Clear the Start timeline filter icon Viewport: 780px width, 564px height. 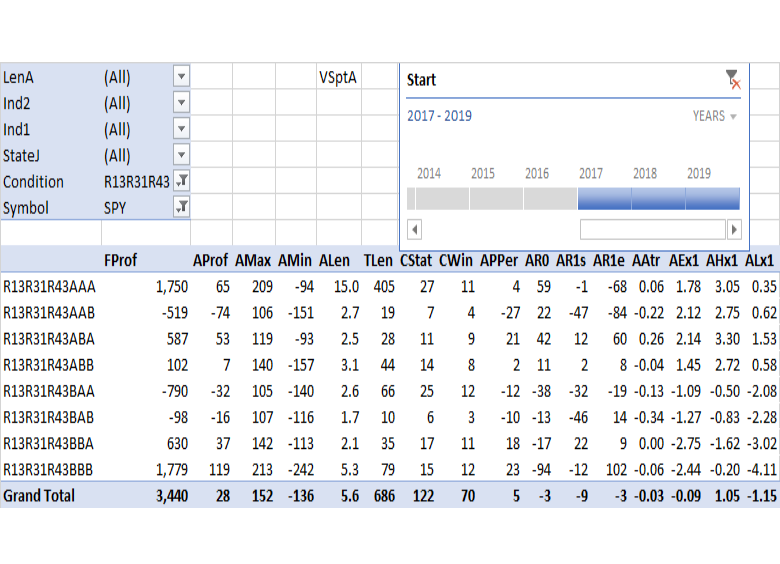coord(733,79)
